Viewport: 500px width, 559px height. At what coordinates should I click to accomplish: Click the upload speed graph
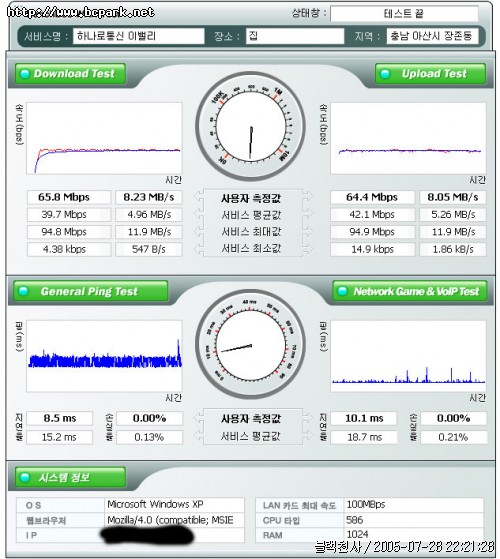click(x=408, y=138)
